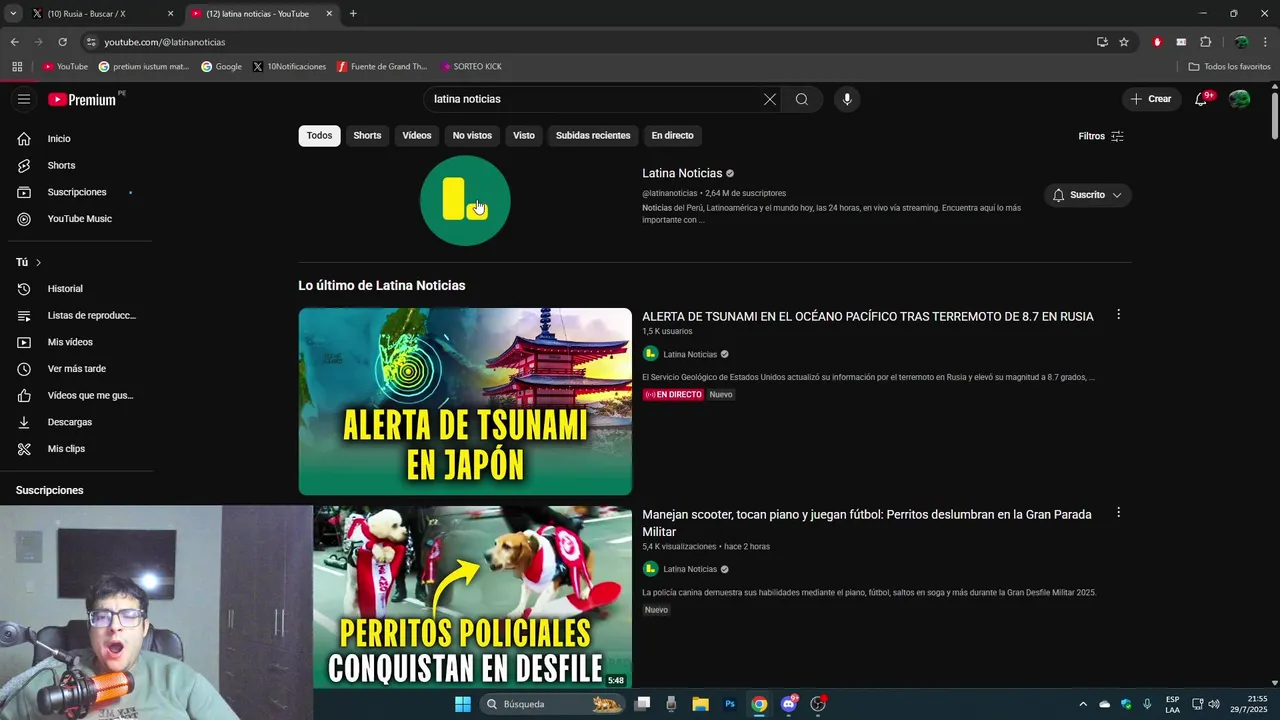This screenshot has height=720, width=1280.
Task: Open the YouTube notifications bell
Action: (1202, 99)
